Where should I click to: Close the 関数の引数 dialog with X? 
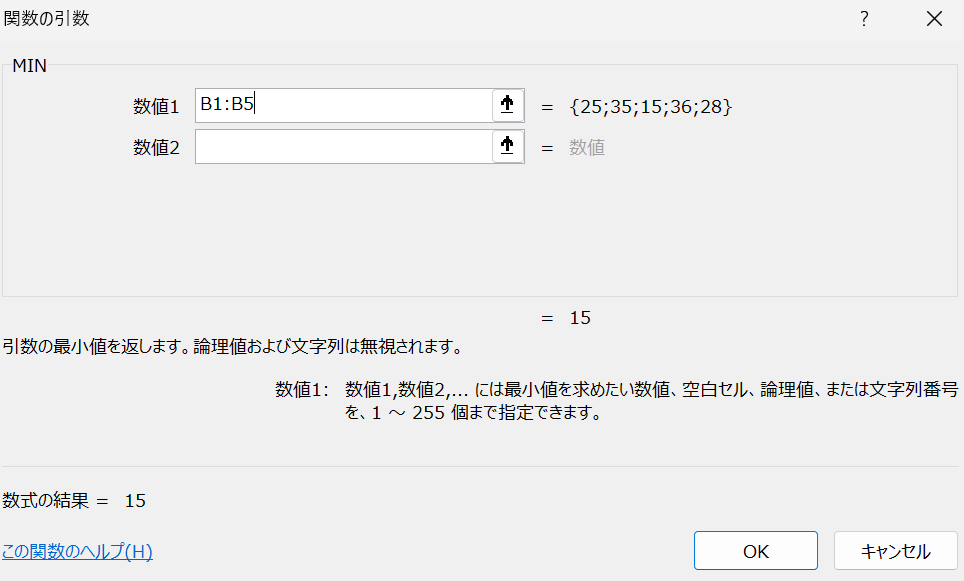[934, 19]
